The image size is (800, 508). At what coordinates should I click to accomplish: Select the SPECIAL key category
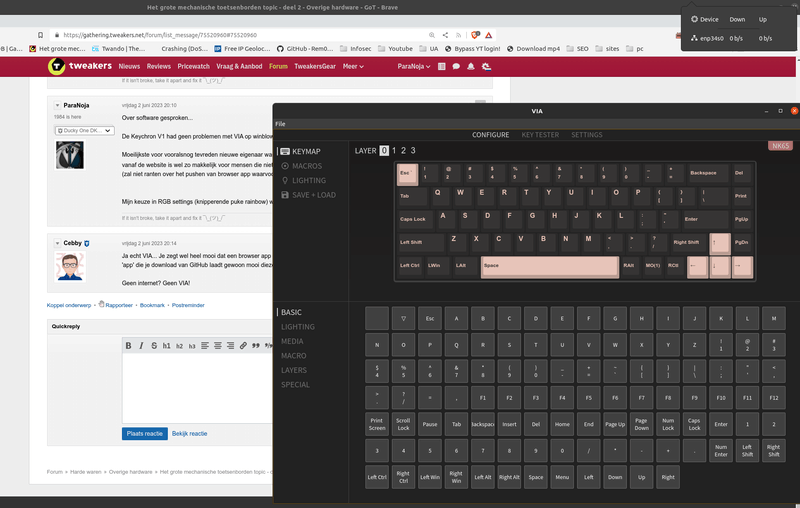[295, 385]
